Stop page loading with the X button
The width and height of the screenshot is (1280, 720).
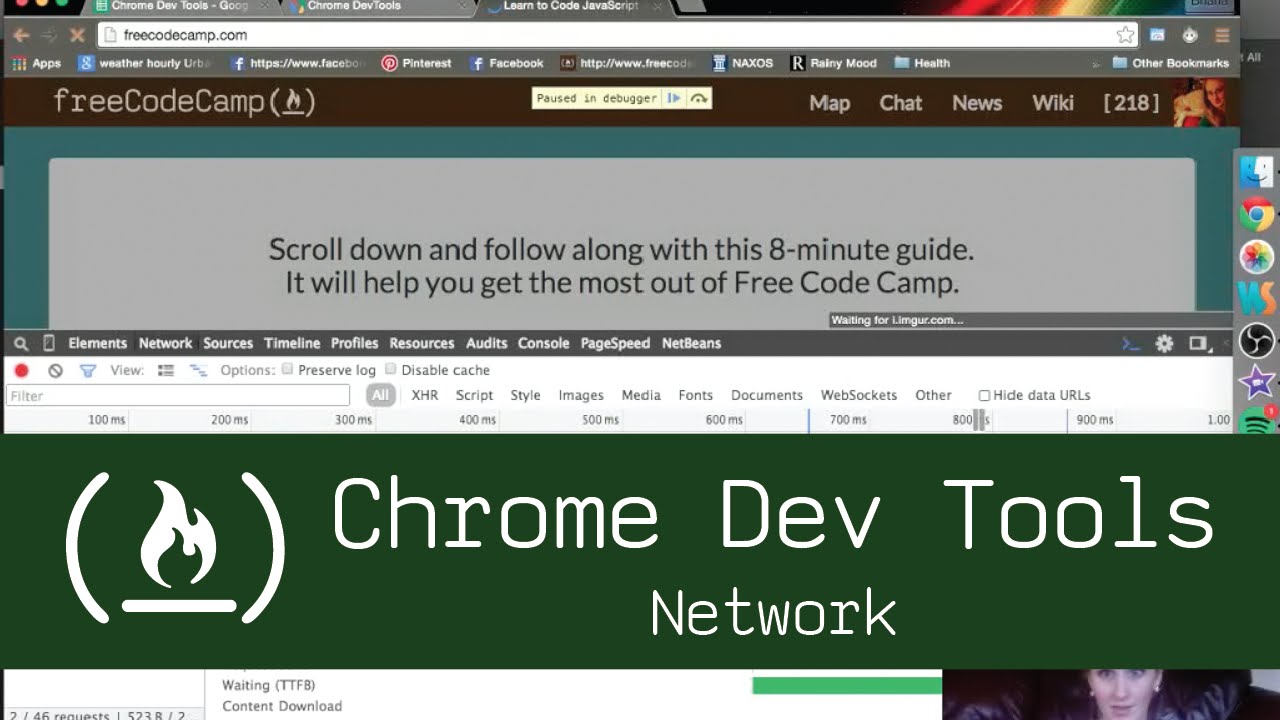click(x=77, y=35)
